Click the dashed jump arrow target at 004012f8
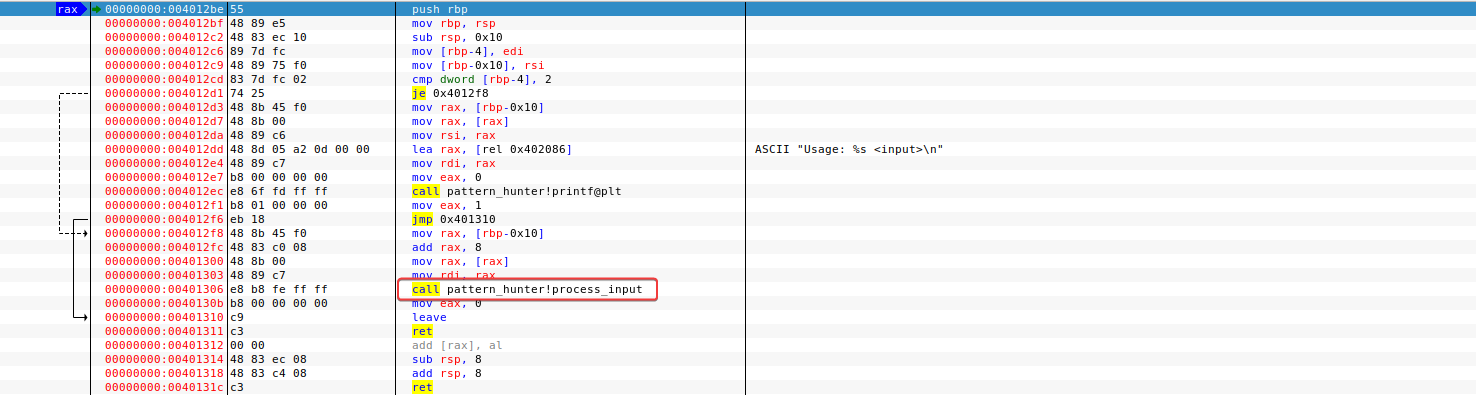The image size is (1476, 395). click(84, 233)
